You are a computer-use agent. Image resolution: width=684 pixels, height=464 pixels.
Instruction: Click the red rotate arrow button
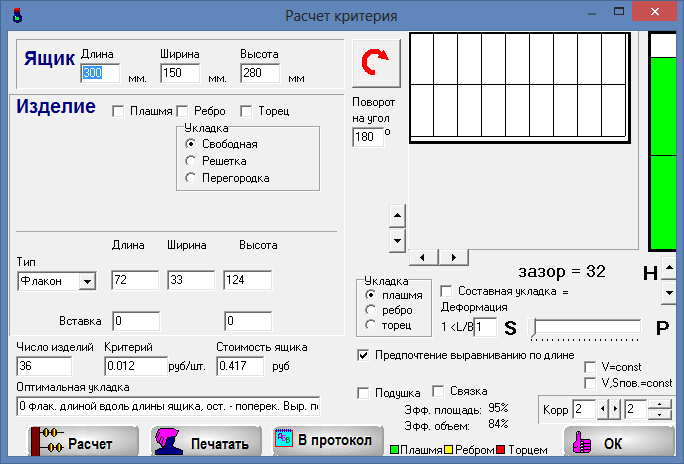(x=376, y=64)
